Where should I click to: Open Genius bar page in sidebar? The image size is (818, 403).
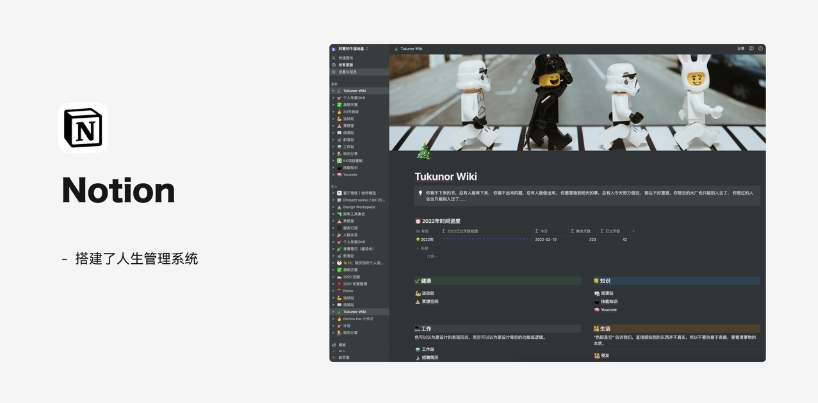[x=357, y=318]
